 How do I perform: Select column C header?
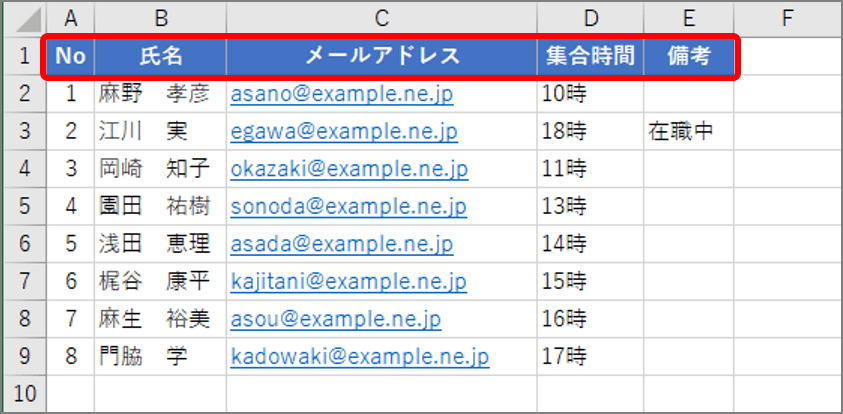click(381, 17)
